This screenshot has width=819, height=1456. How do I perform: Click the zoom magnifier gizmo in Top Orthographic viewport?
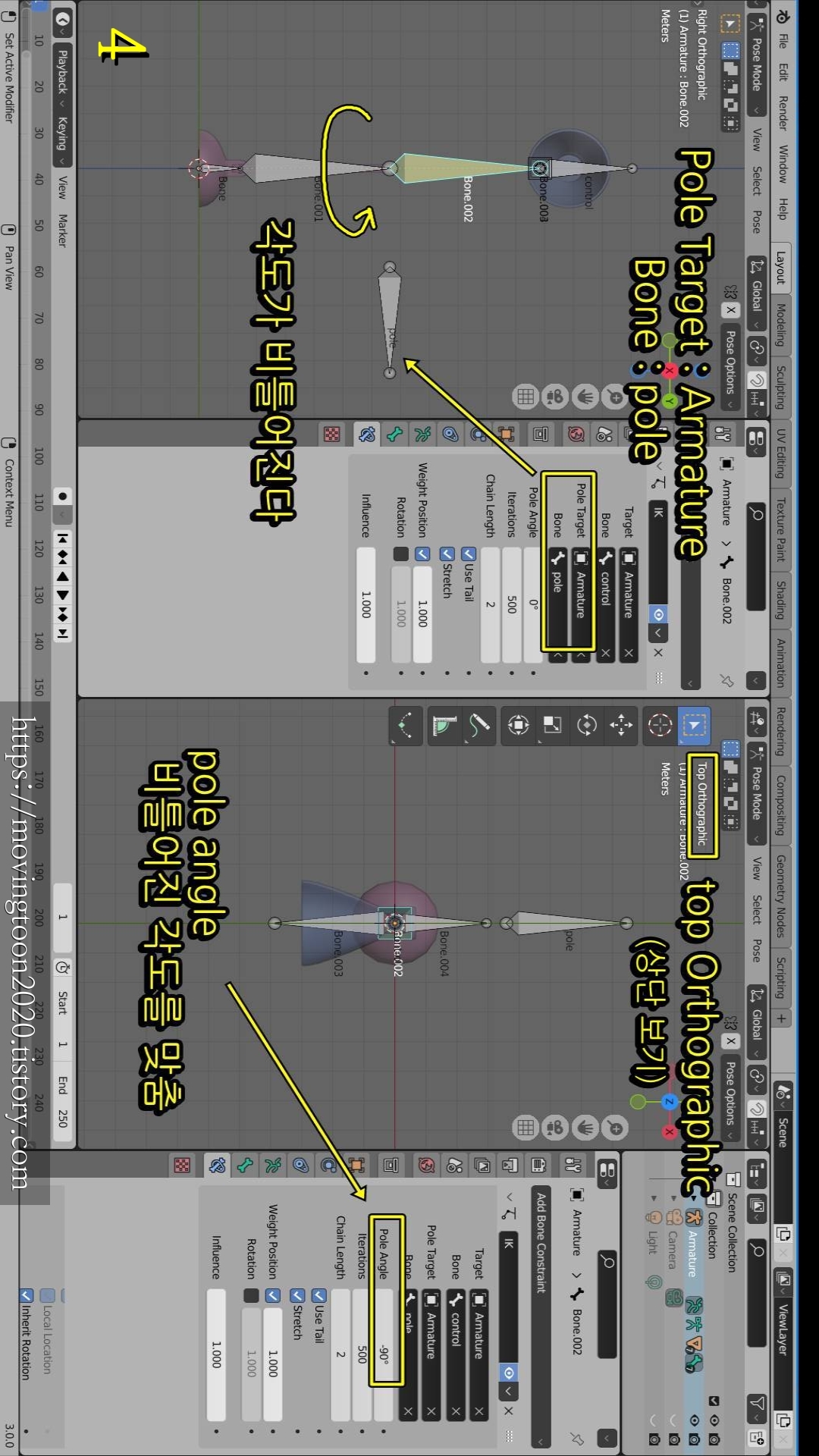click(x=615, y=1128)
